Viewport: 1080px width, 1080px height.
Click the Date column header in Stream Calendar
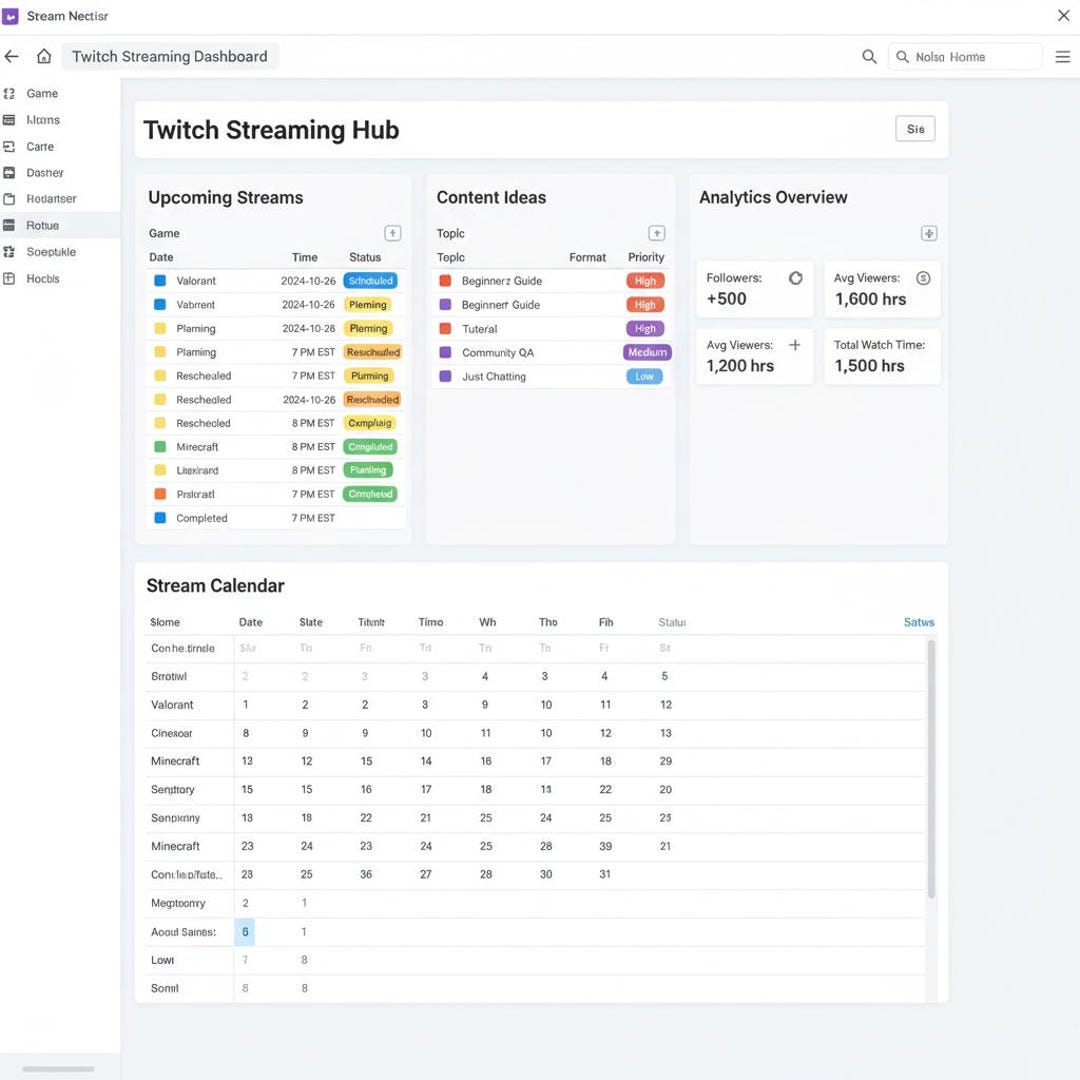(x=251, y=622)
